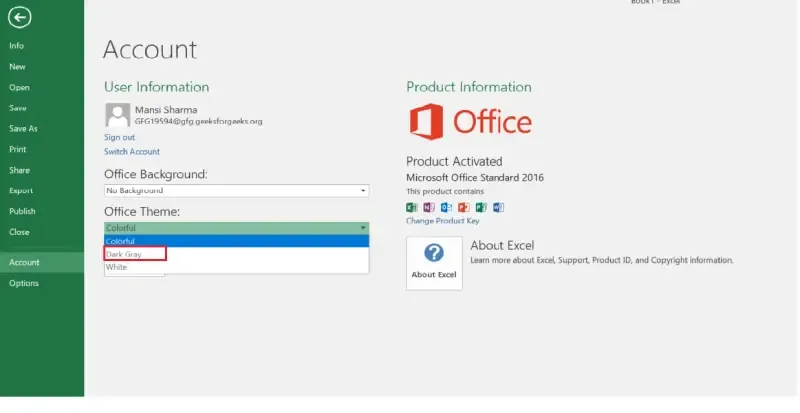The width and height of the screenshot is (800, 413).
Task: Open the Office Background dropdown
Action: tap(236, 190)
